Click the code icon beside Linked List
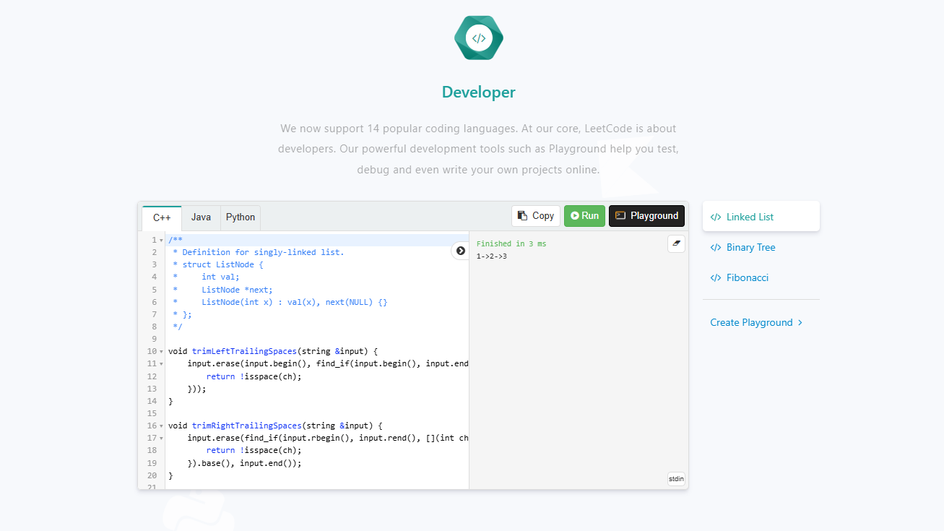This screenshot has width=944, height=531. [716, 217]
